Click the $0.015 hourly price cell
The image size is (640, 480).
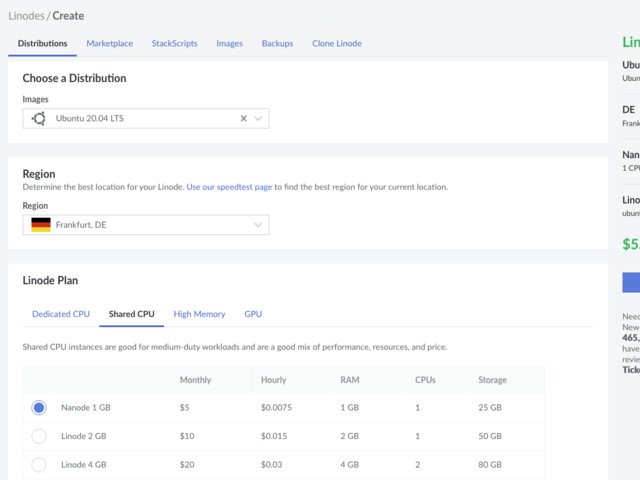pyautogui.click(x=274, y=436)
